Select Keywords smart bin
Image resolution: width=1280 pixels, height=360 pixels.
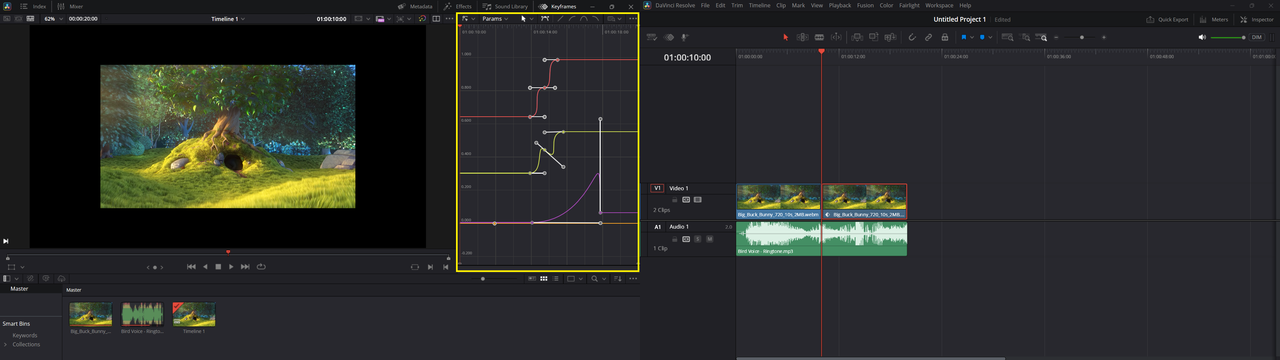pos(25,335)
